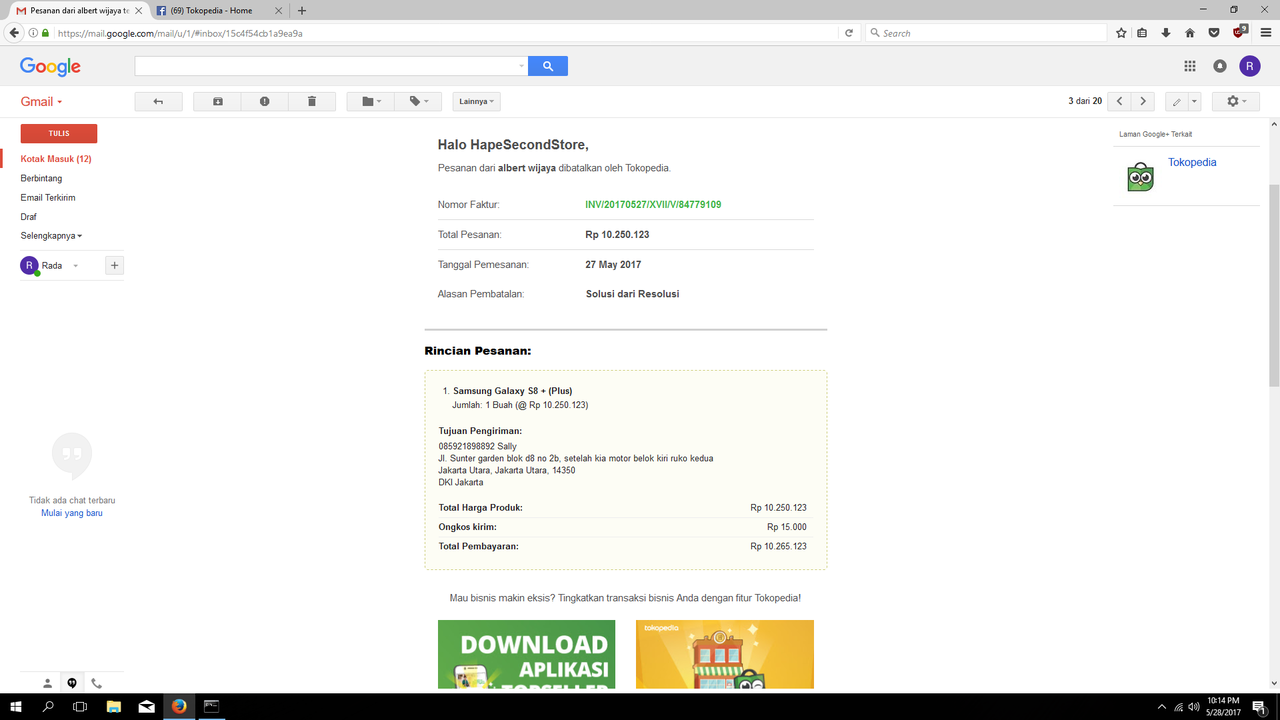Image resolution: width=1280 pixels, height=720 pixels.
Task: Bookmark this page with the star icon
Action: pos(1122,33)
